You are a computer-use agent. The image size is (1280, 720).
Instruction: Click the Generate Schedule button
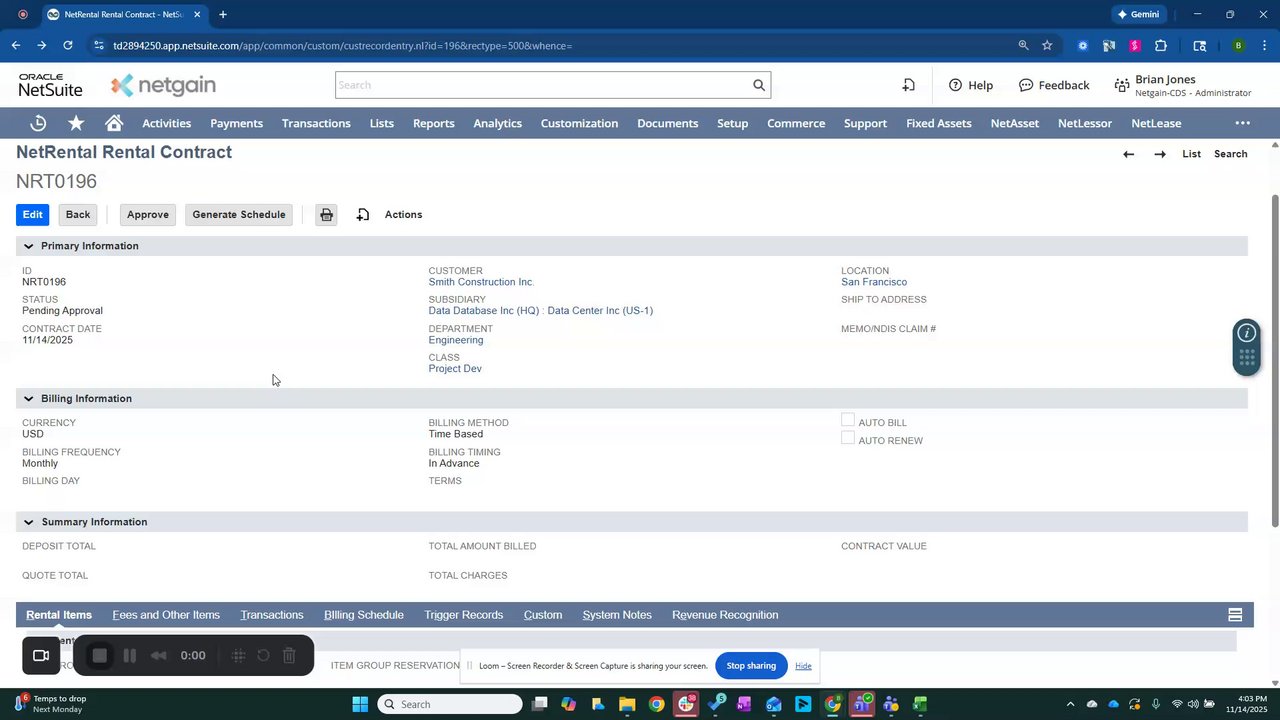coord(239,215)
